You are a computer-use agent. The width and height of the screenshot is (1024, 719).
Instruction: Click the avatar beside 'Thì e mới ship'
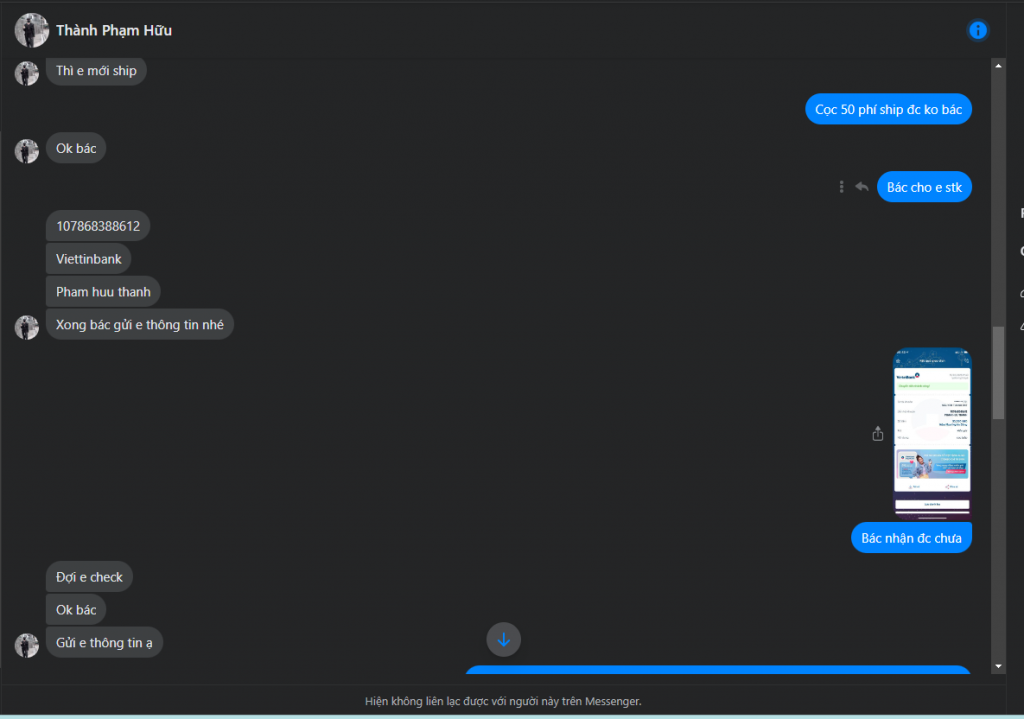(27, 73)
